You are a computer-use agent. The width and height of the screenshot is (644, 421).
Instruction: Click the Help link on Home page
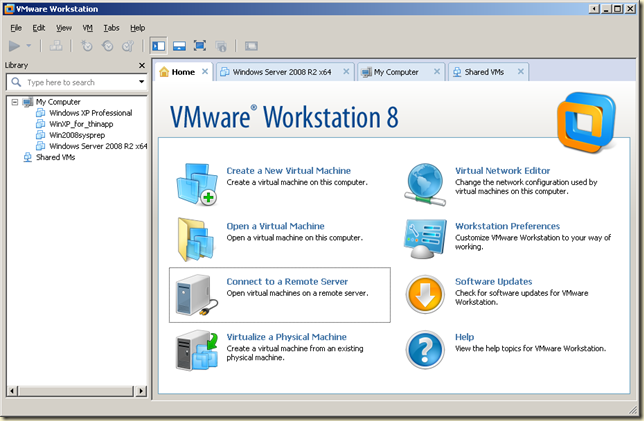tap(465, 337)
